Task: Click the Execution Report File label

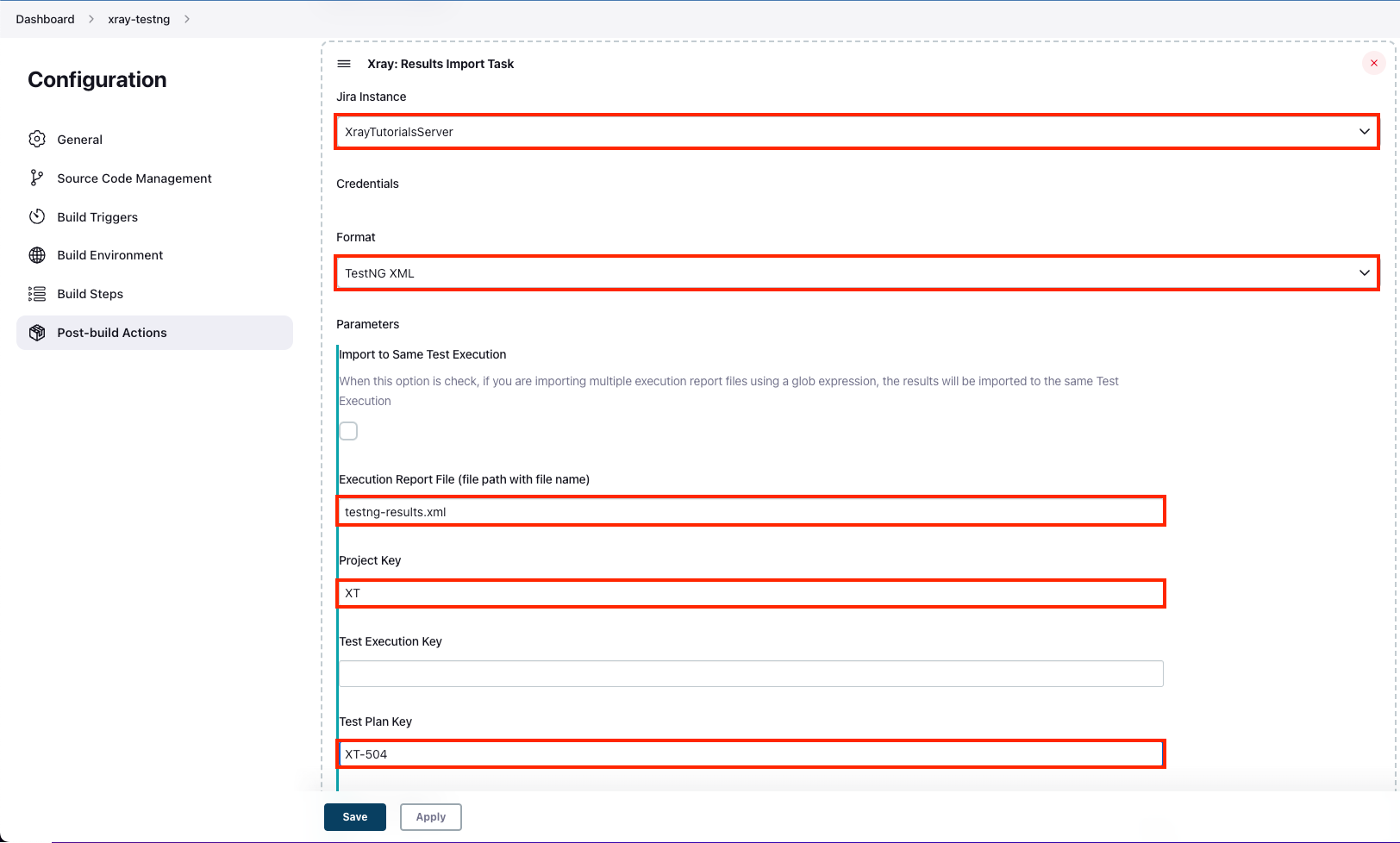Action: pos(465,479)
